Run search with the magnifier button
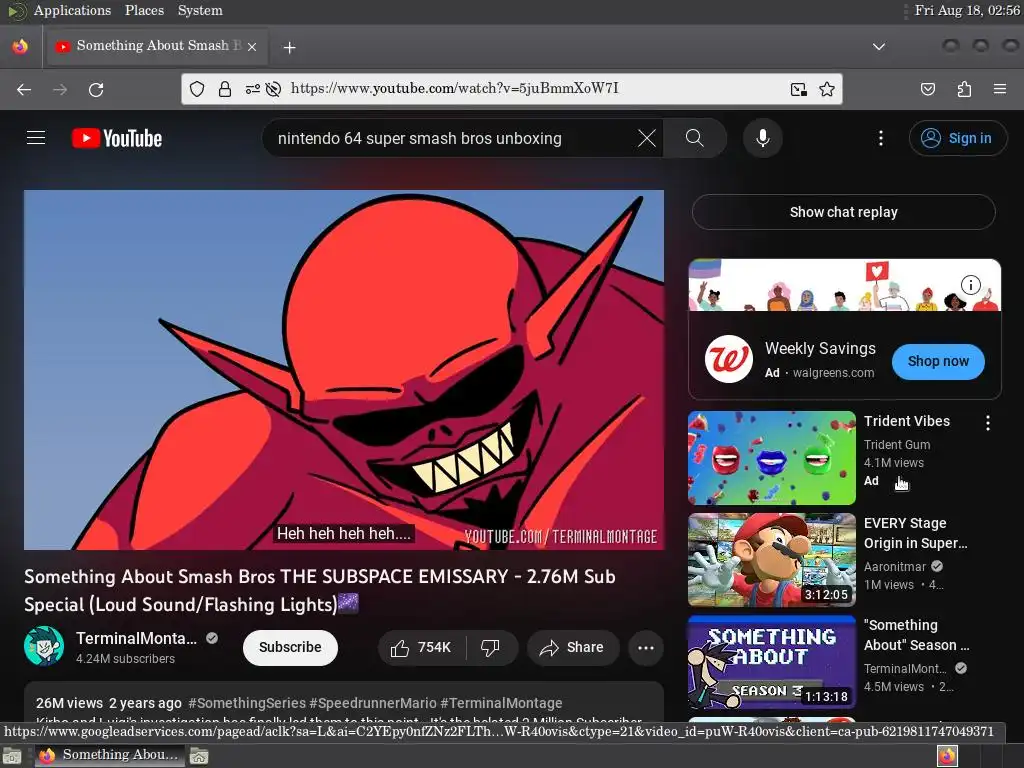Screen dimensions: 1024x768 (695, 138)
